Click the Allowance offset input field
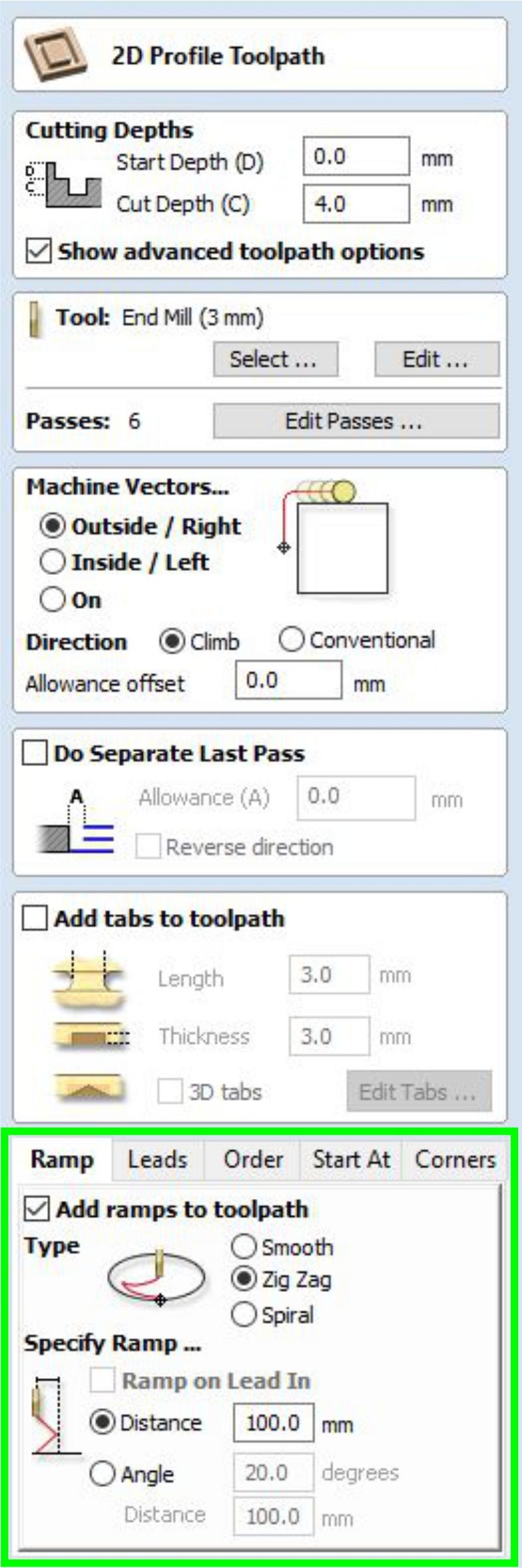Viewport: 522px width, 1568px height. pyautogui.click(x=288, y=680)
